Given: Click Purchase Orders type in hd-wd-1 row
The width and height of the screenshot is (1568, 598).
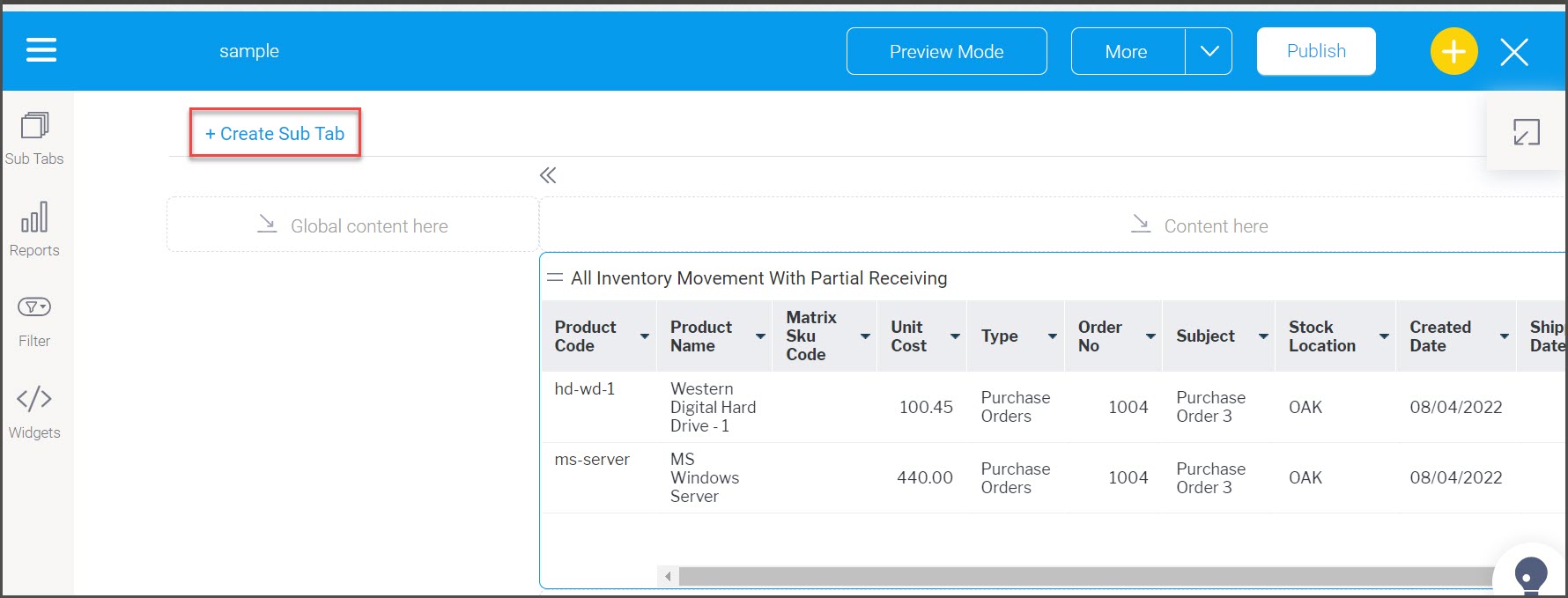Looking at the screenshot, I should point(1016,407).
